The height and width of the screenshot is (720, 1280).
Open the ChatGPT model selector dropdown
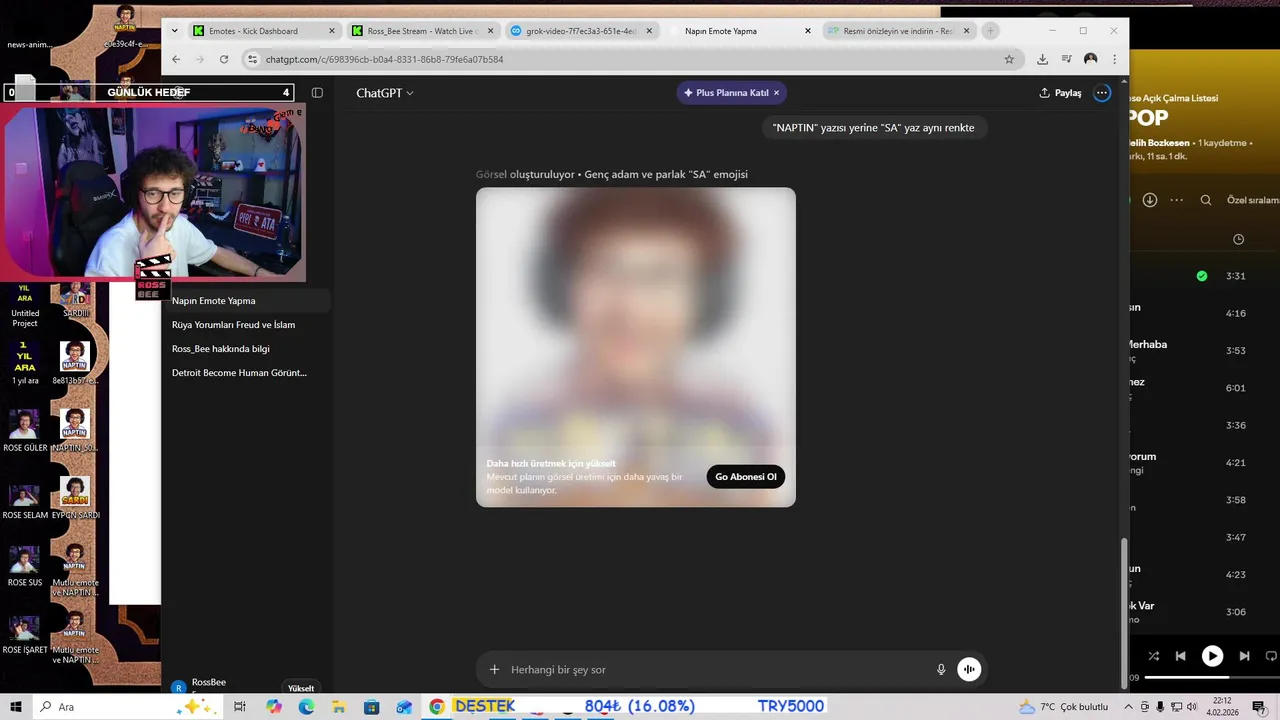pos(385,93)
